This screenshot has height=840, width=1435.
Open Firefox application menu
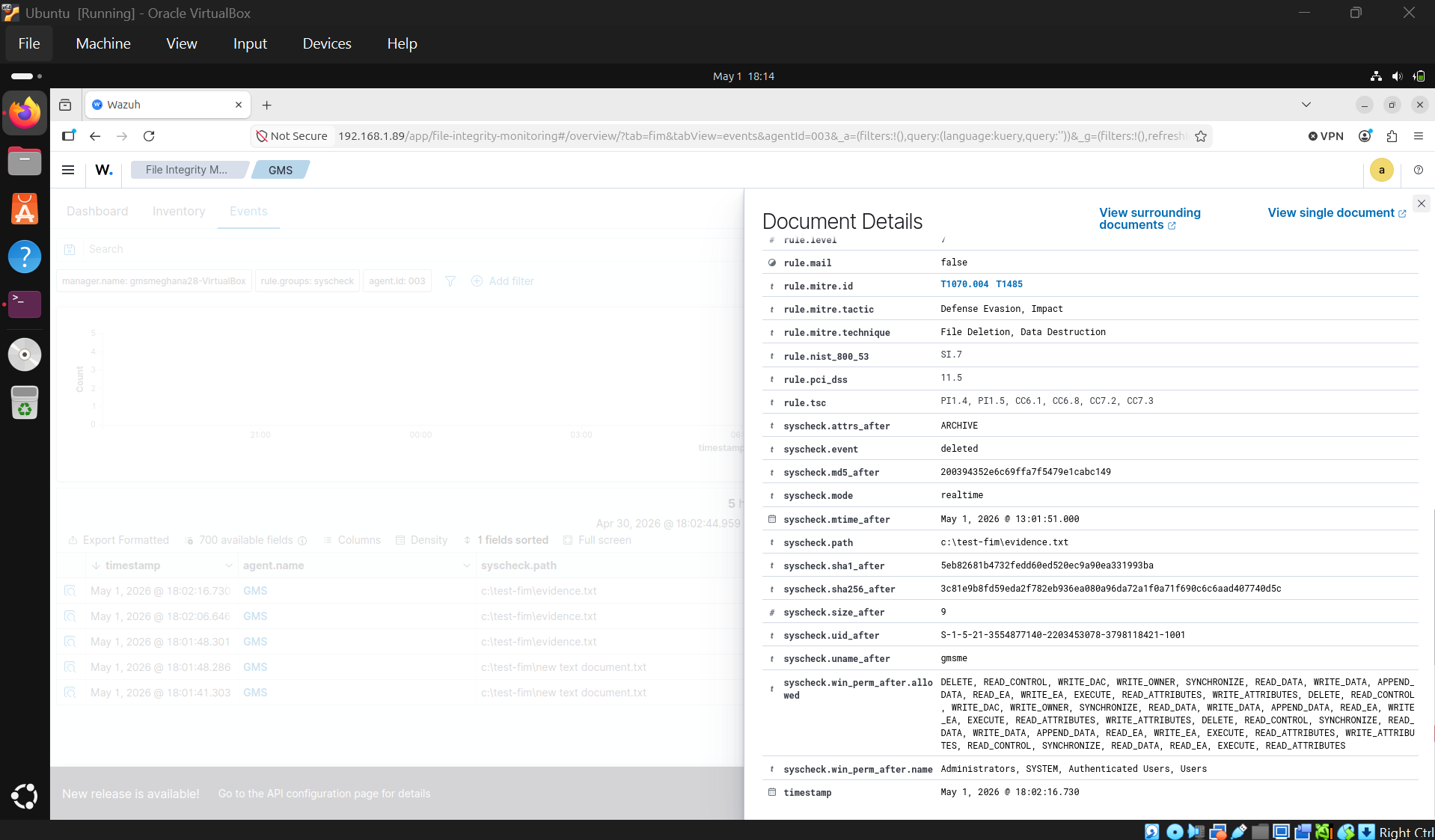pyautogui.click(x=1418, y=136)
